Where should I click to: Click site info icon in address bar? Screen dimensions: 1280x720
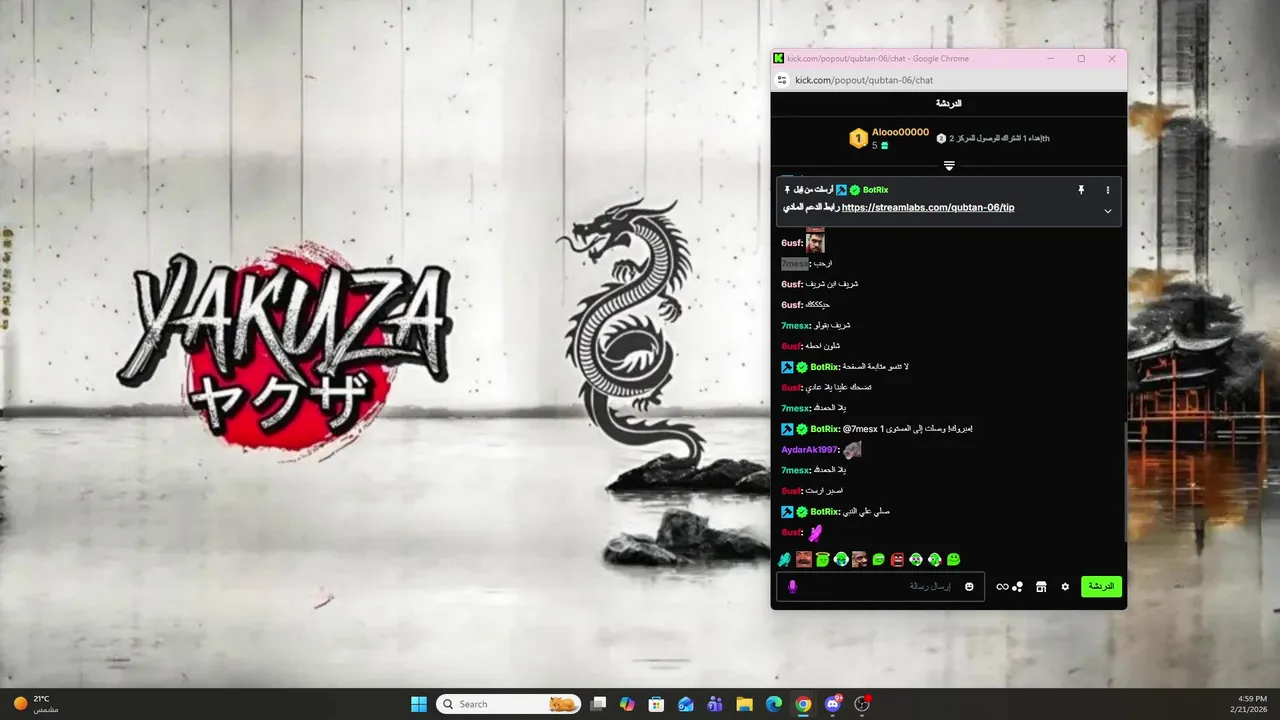(x=782, y=80)
